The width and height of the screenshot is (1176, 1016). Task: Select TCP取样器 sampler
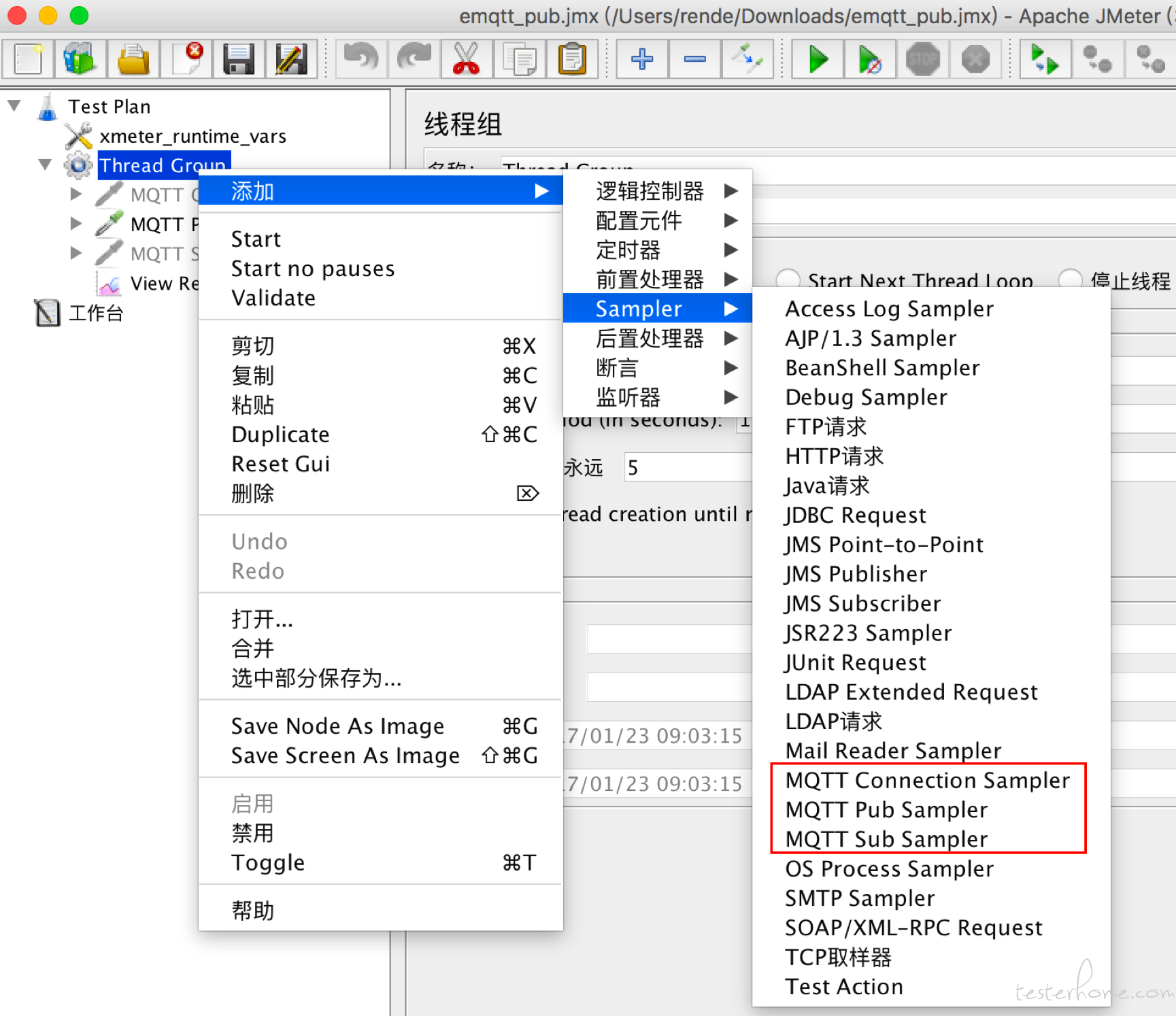point(931,957)
